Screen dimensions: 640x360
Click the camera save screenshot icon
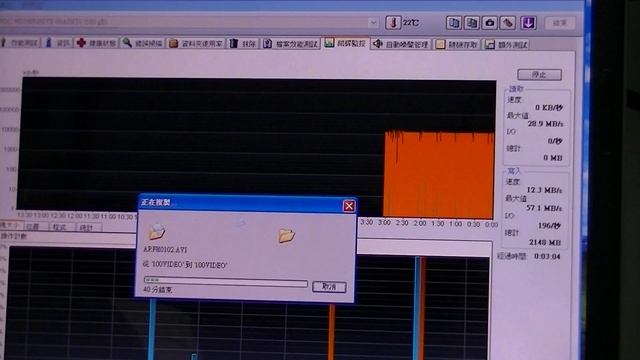(489, 23)
